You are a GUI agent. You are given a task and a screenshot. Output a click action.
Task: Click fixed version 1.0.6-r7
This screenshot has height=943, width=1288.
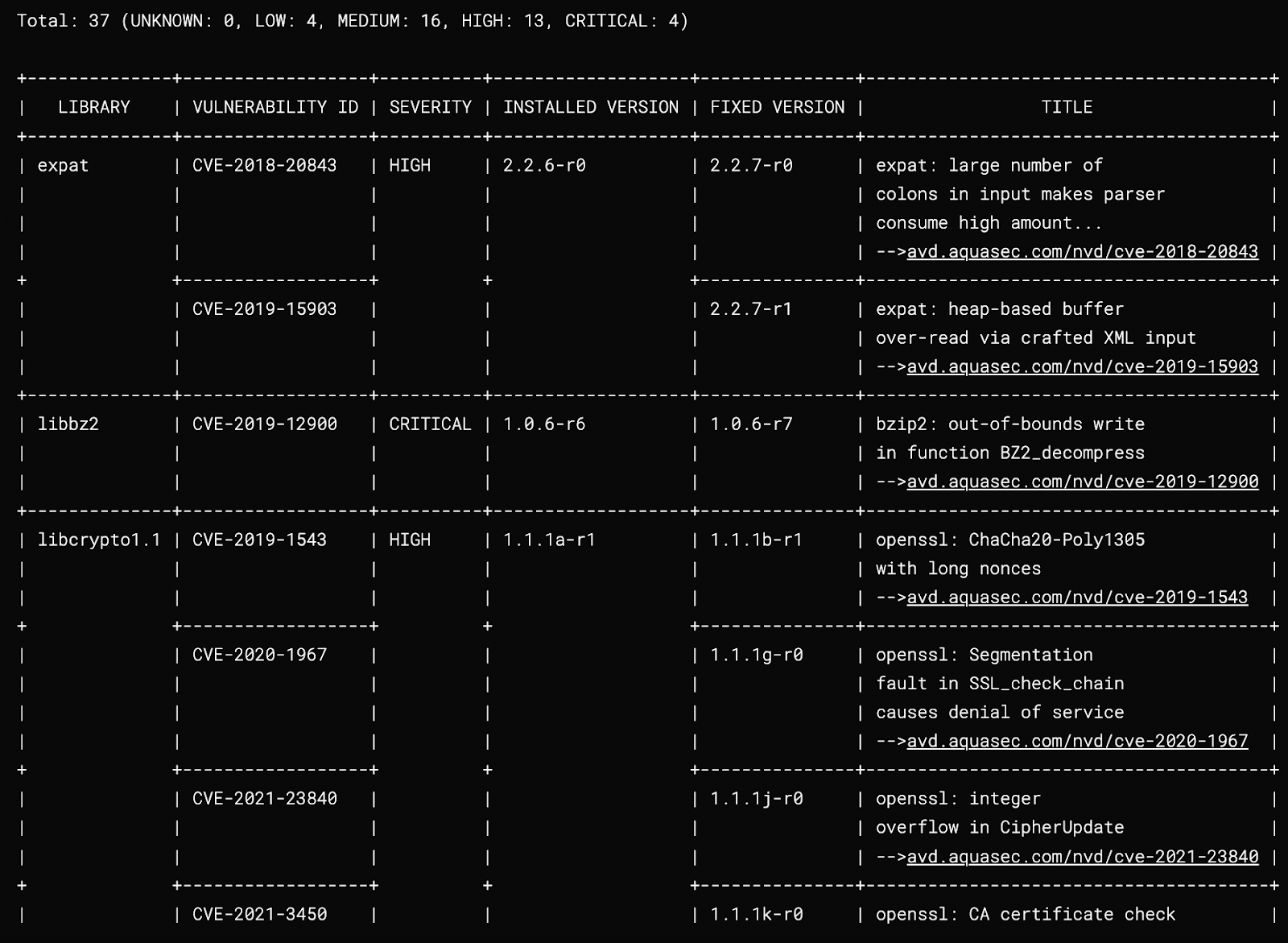(751, 424)
